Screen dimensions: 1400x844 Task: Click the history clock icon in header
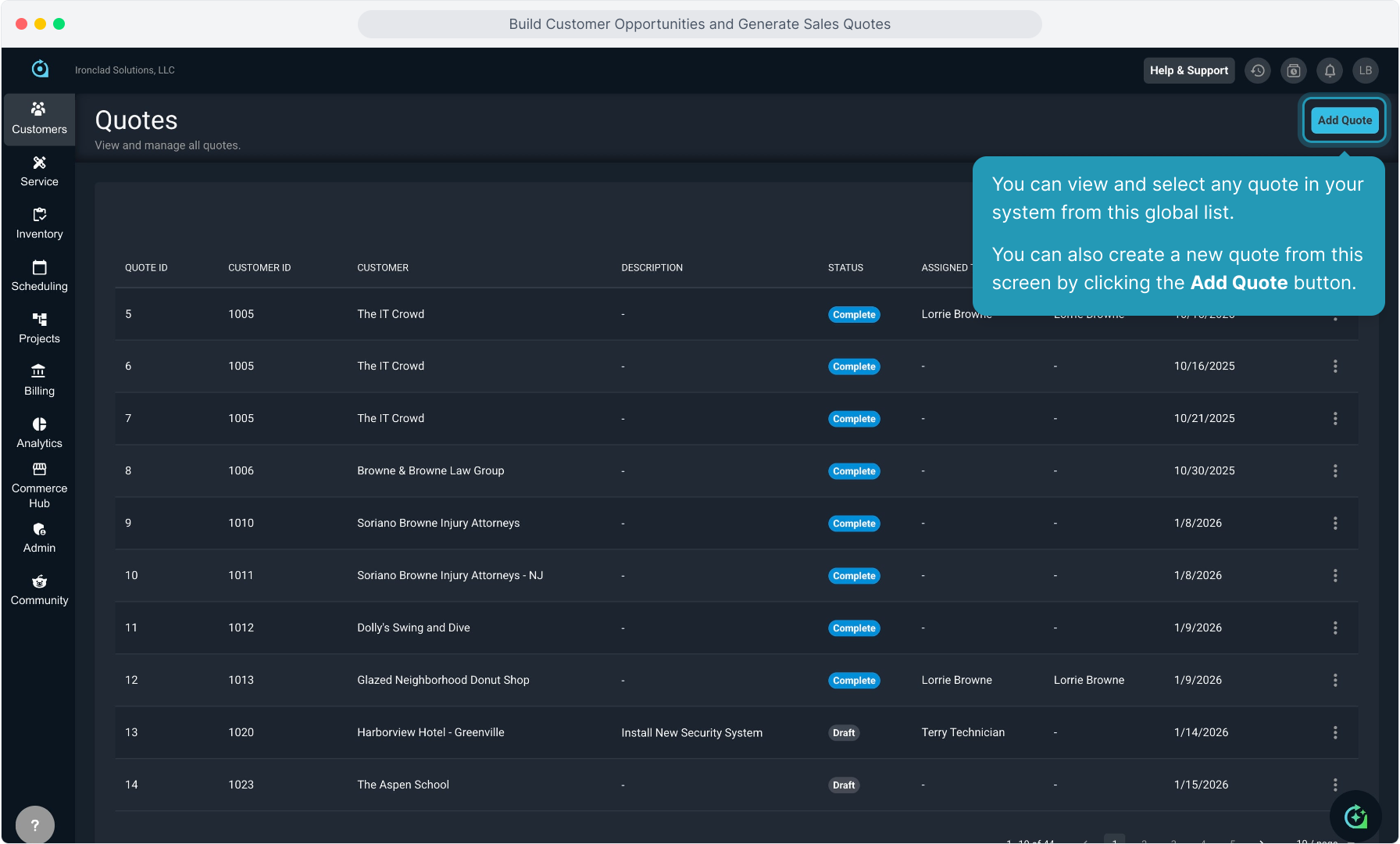pyautogui.click(x=1258, y=70)
